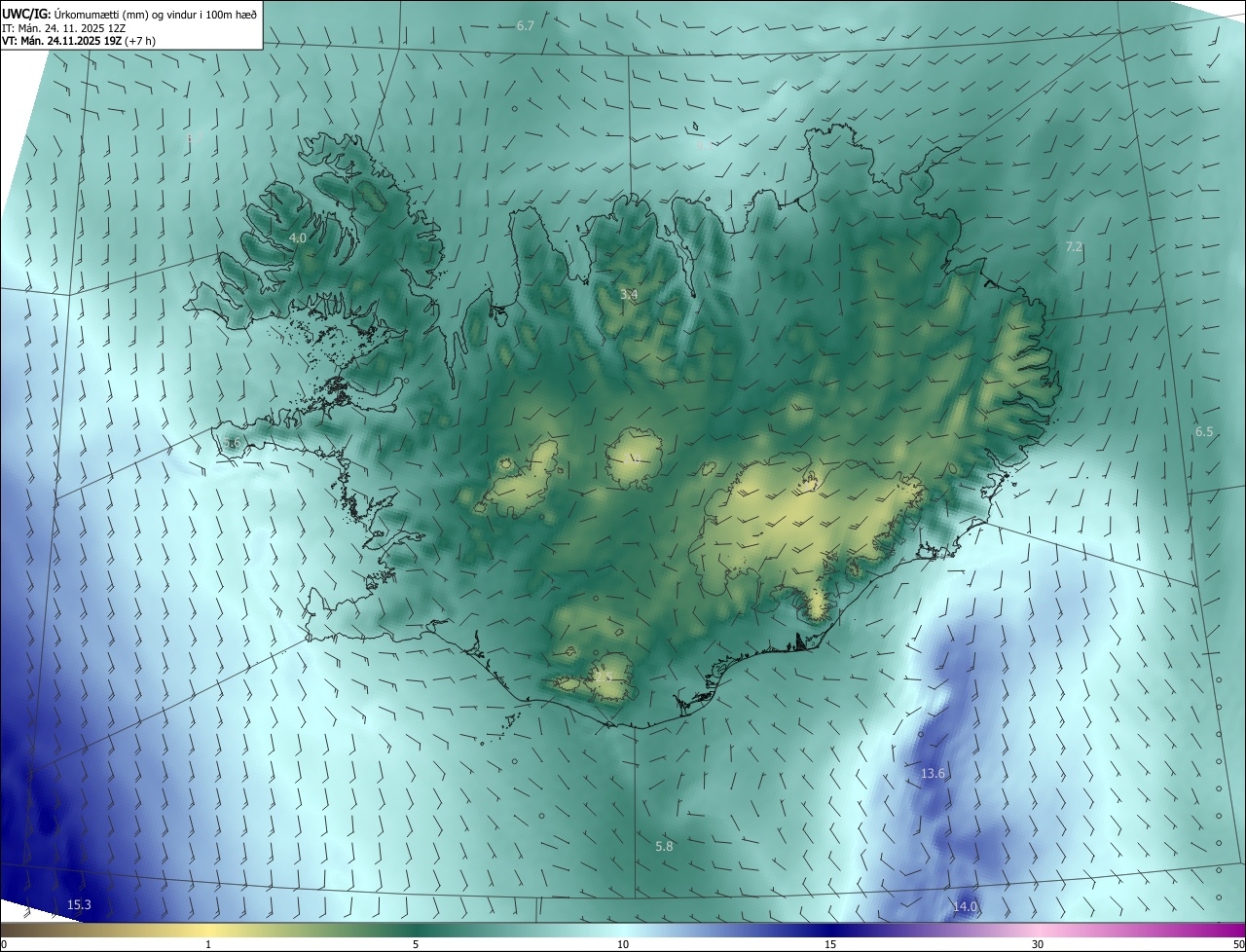Click the '30' label on the color scale
1246x952 pixels.
click(1038, 944)
